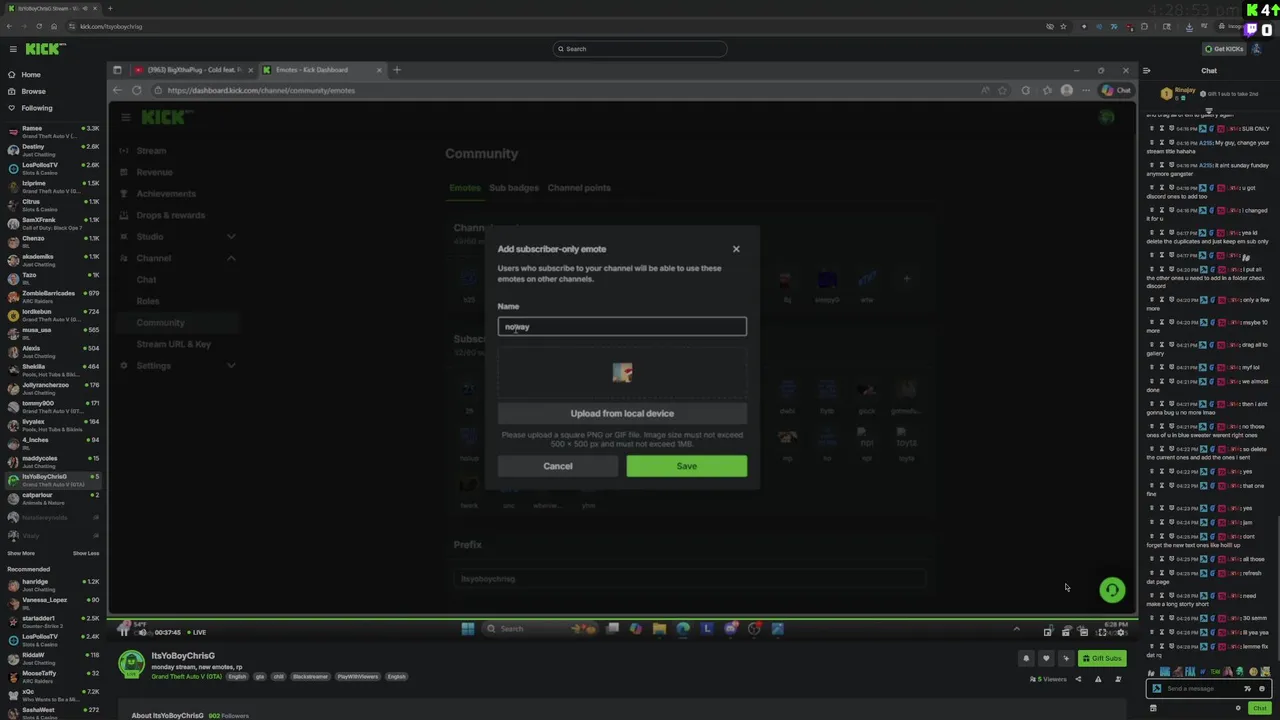This screenshot has height=720, width=1280.
Task: Open Achievements in dashboard sidebar
Action: tap(166, 194)
